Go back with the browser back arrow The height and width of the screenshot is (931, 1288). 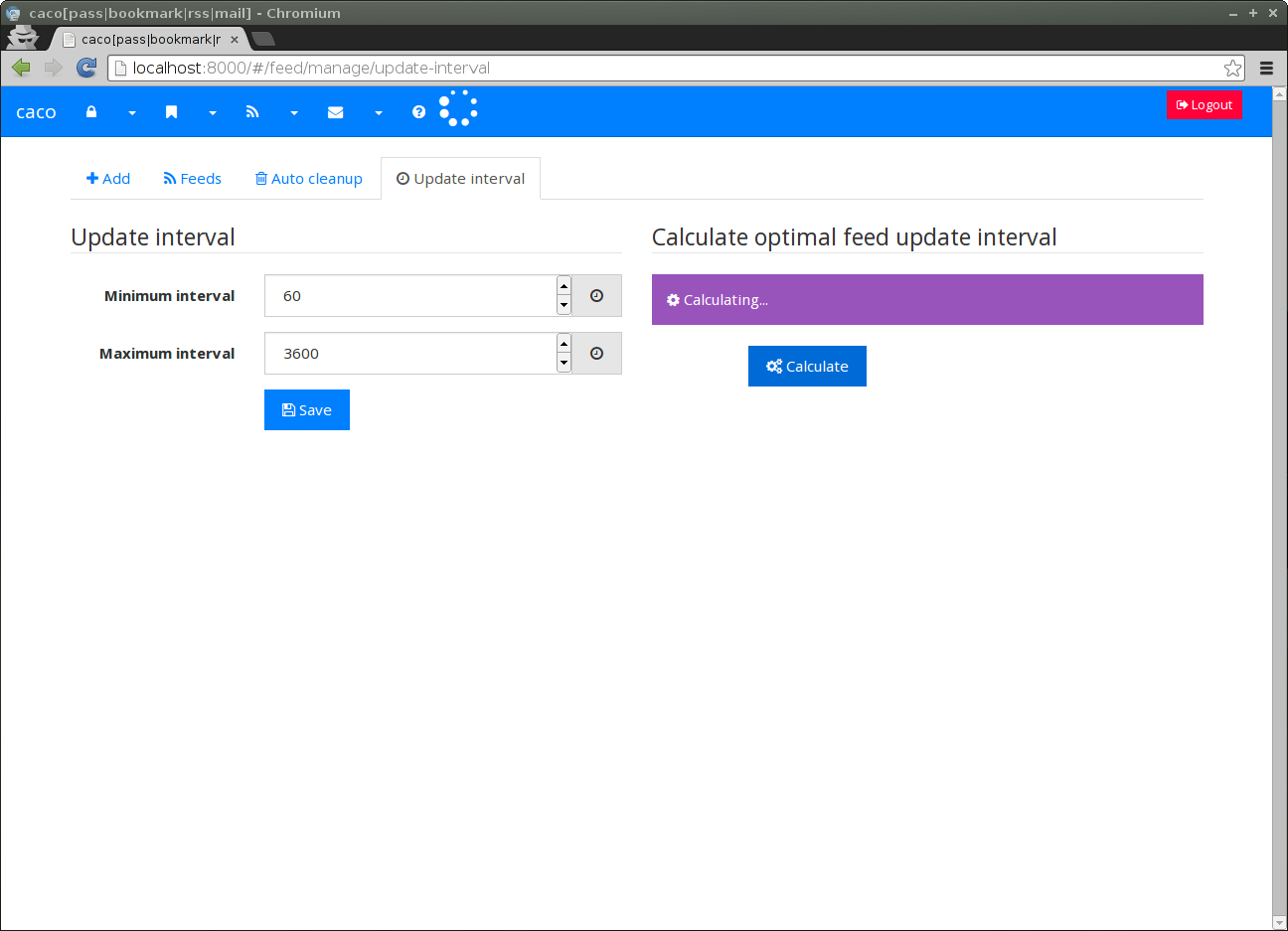tap(21, 68)
